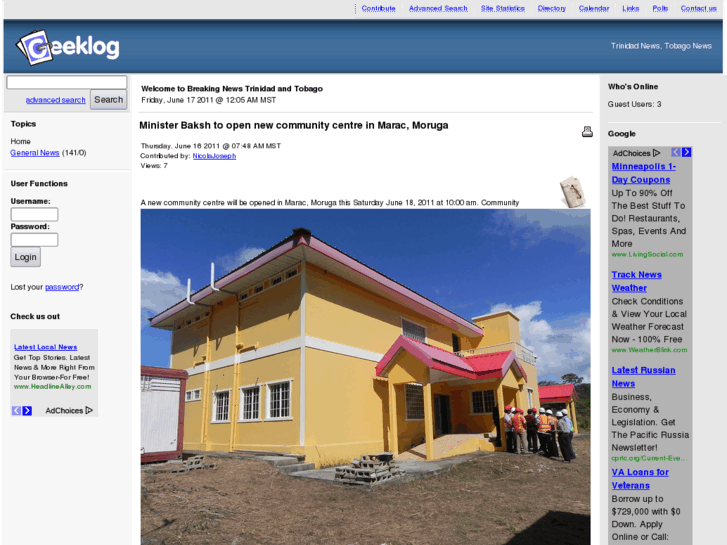The image size is (727, 545).
Task: Click 'Trinidad News, Tobago News' header slogan
Action: 661,46
